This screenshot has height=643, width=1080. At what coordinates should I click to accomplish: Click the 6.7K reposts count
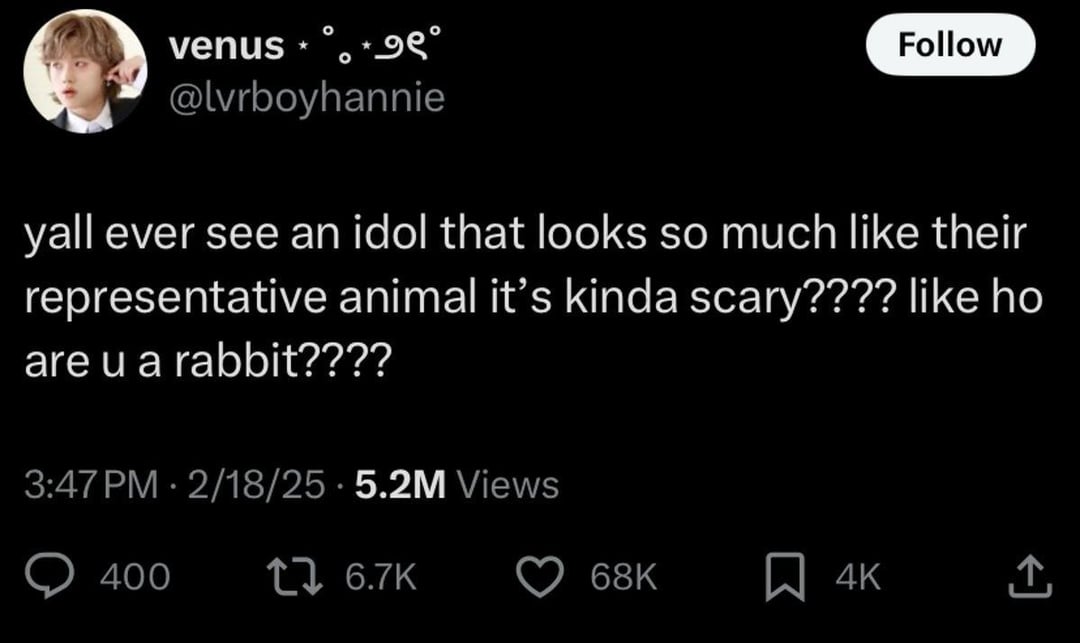tap(381, 576)
